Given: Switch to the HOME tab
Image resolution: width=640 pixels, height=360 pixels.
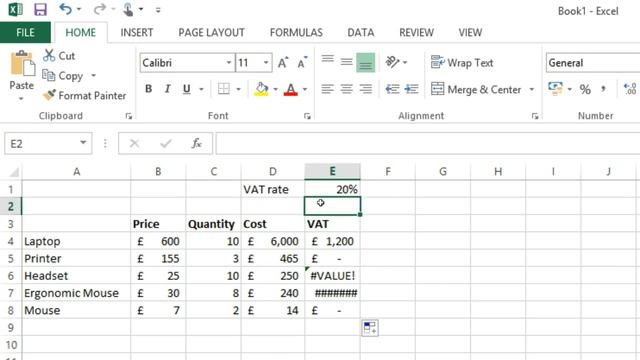Looking at the screenshot, I should 80,33.
